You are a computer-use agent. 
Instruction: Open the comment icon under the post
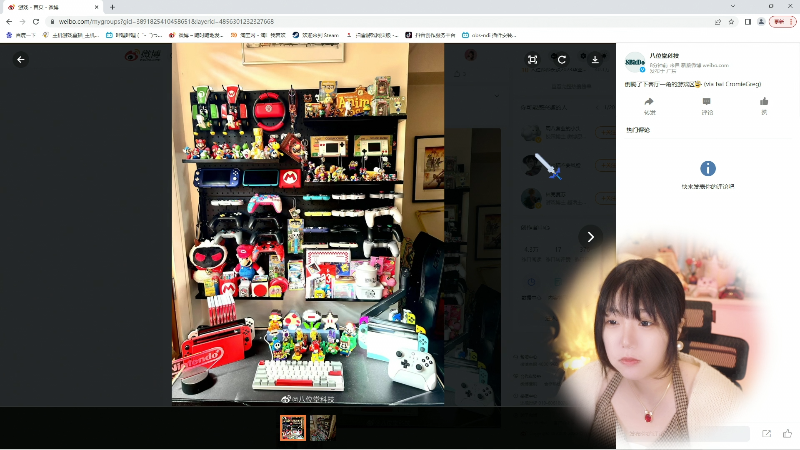tap(707, 102)
